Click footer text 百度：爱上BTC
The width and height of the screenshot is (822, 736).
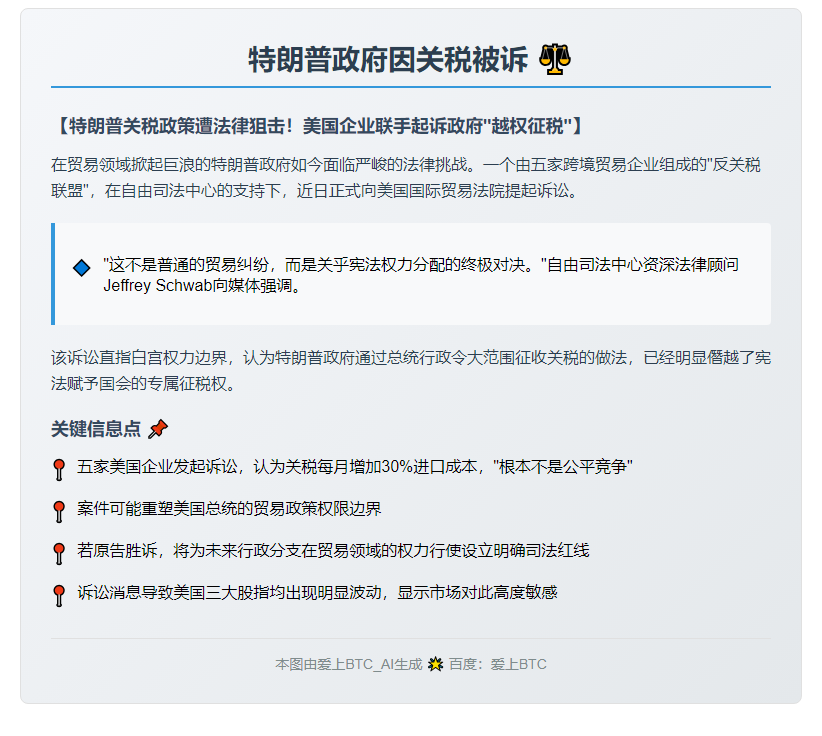[x=497, y=664]
